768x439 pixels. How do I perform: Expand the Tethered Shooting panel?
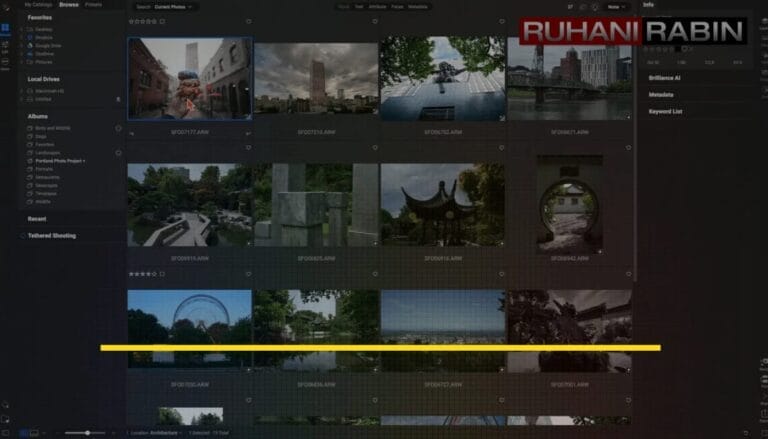coord(51,236)
